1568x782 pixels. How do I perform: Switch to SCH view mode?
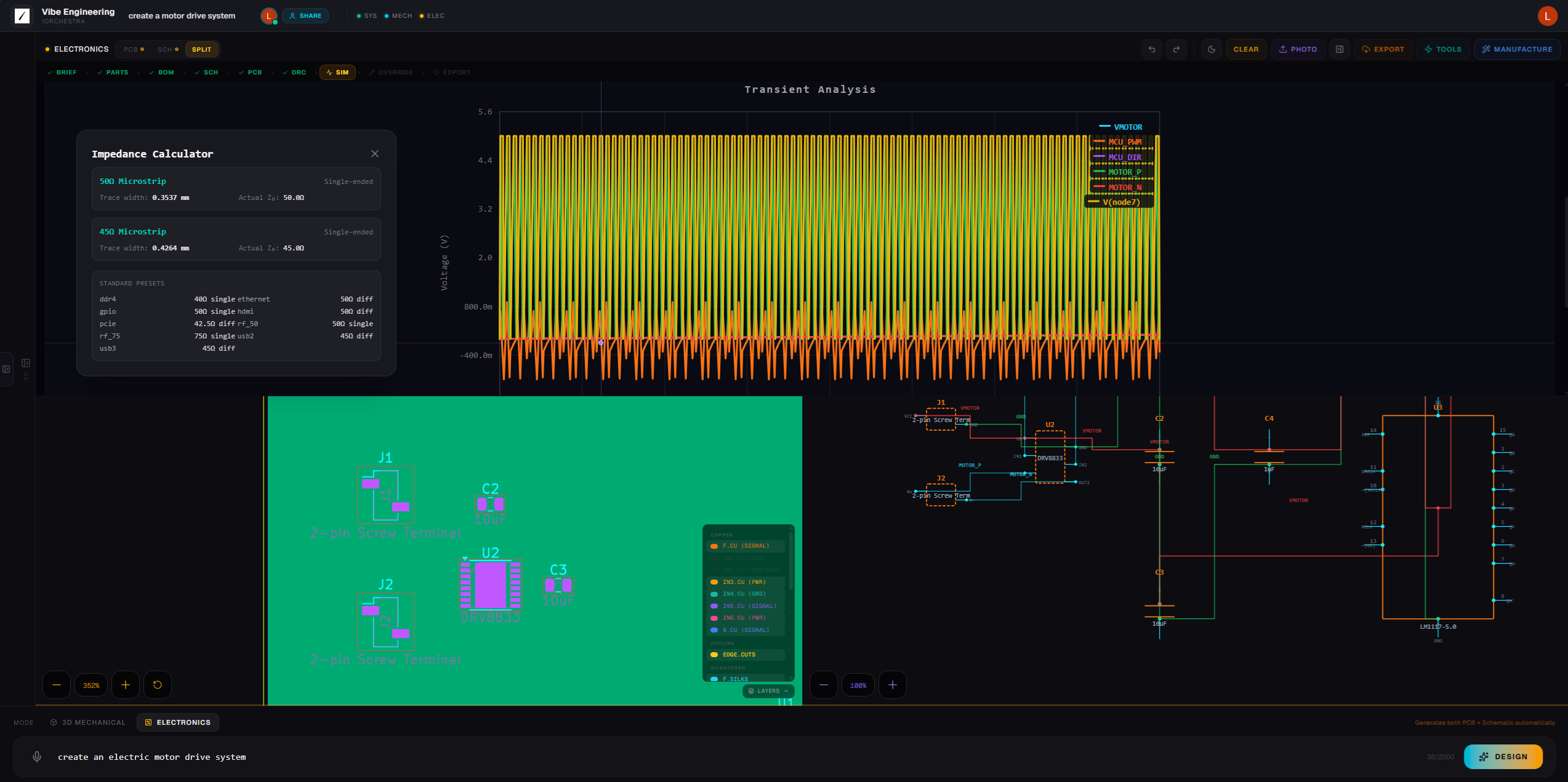167,49
